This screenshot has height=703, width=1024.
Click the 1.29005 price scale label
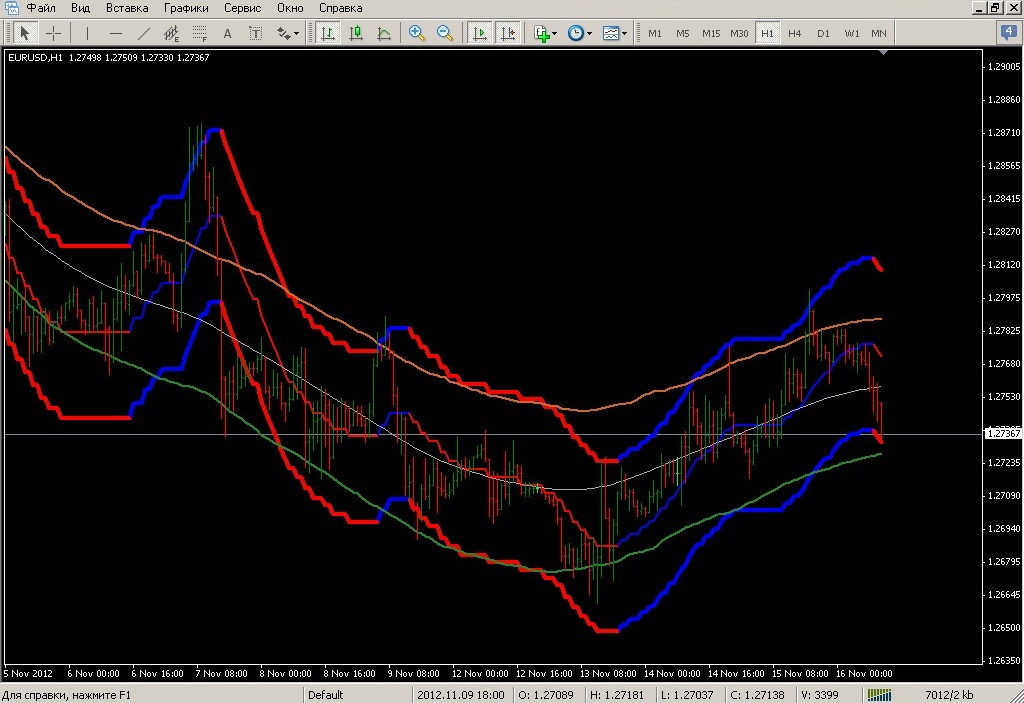pos(1004,67)
